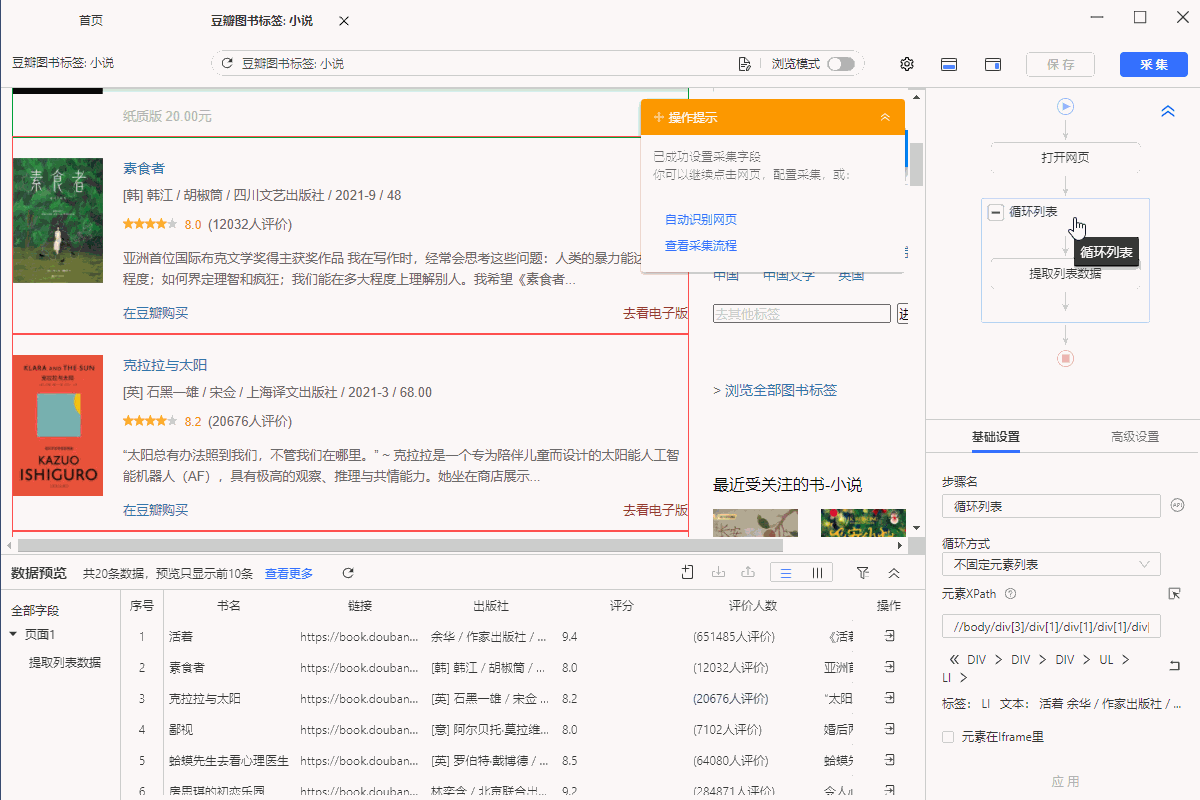Click the 查看采集流程 link
This screenshot has height=800, width=1200.
click(701, 245)
